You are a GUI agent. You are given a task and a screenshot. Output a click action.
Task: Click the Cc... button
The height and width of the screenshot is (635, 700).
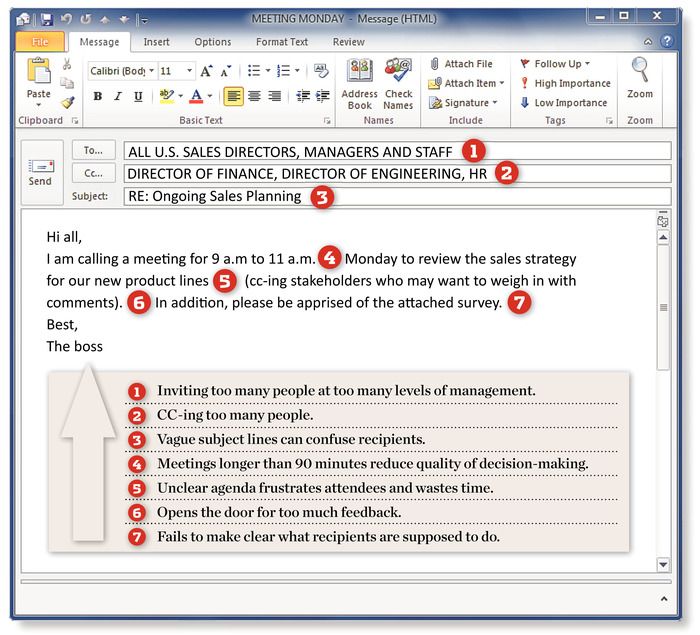point(93,173)
